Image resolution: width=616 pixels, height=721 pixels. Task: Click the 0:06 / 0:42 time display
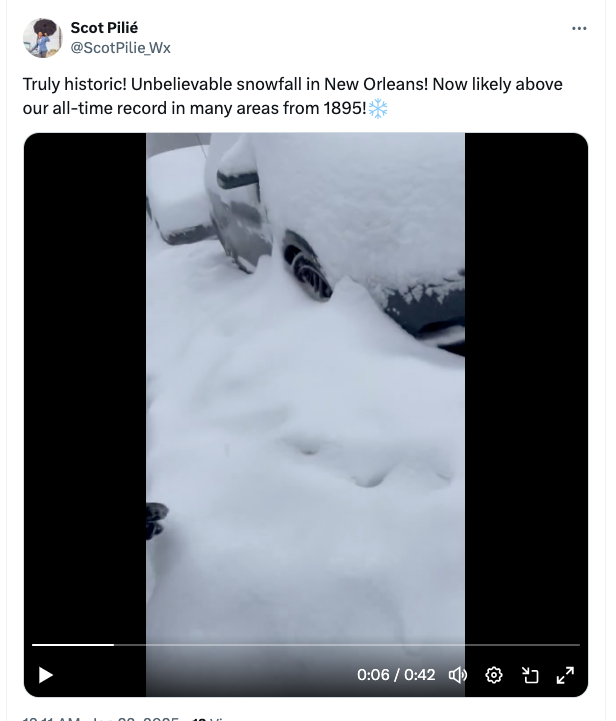point(396,675)
